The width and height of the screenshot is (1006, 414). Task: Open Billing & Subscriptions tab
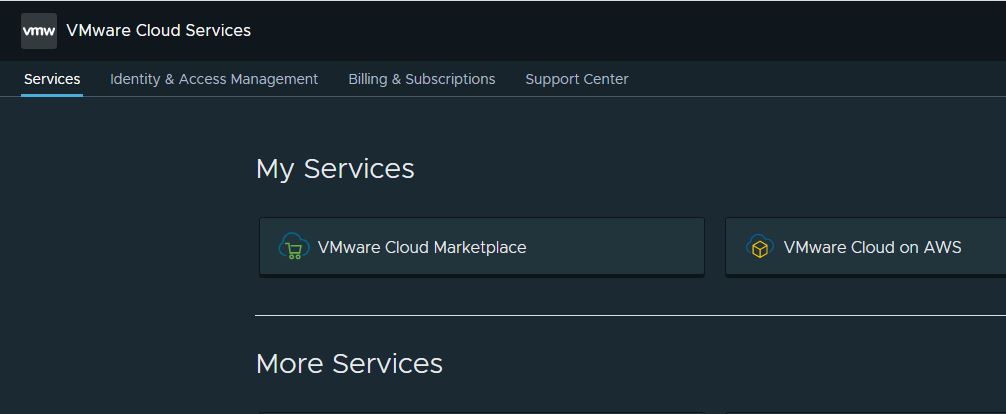pyautogui.click(x=422, y=79)
